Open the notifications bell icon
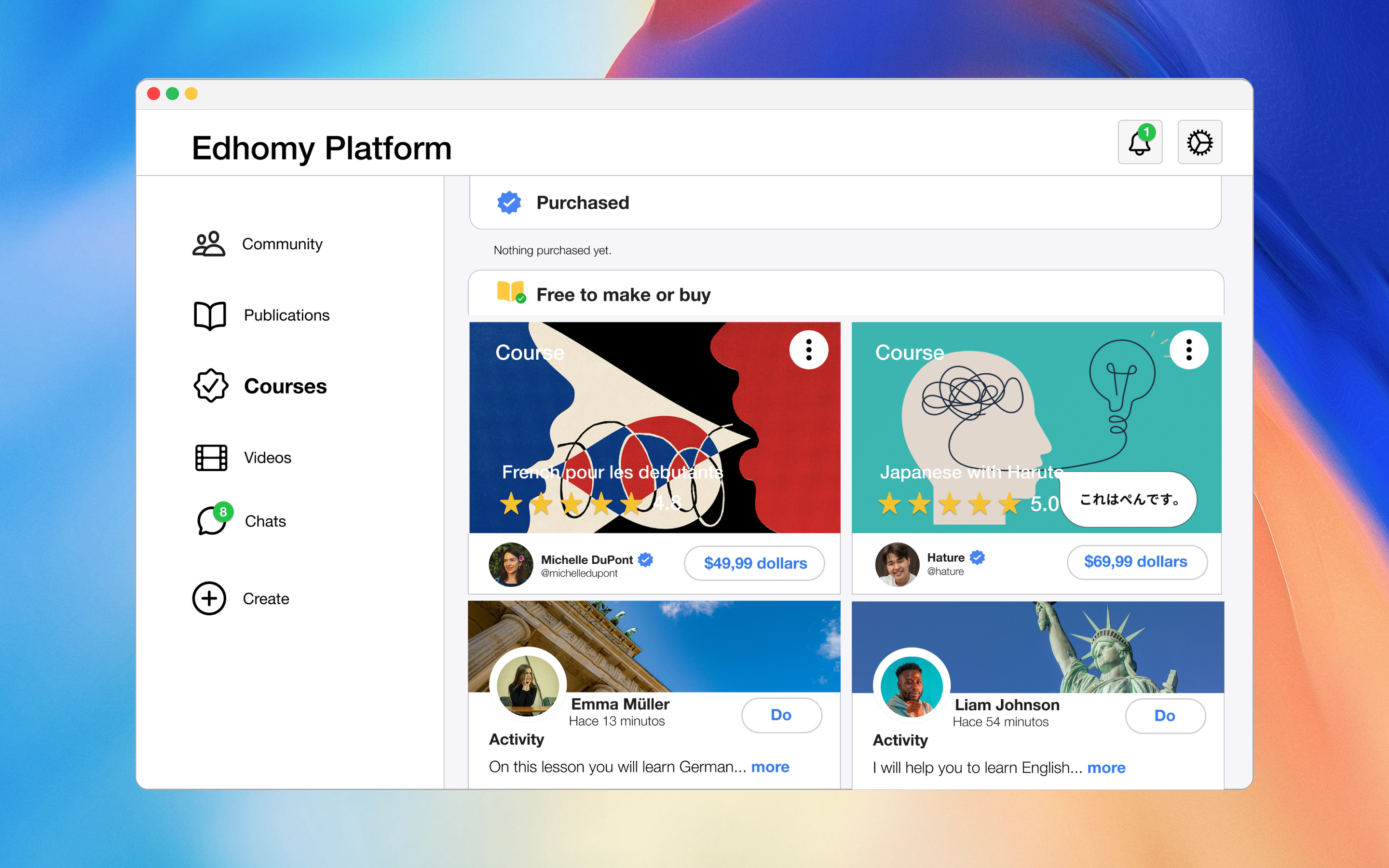Image resolution: width=1389 pixels, height=868 pixels. pos(1139,142)
